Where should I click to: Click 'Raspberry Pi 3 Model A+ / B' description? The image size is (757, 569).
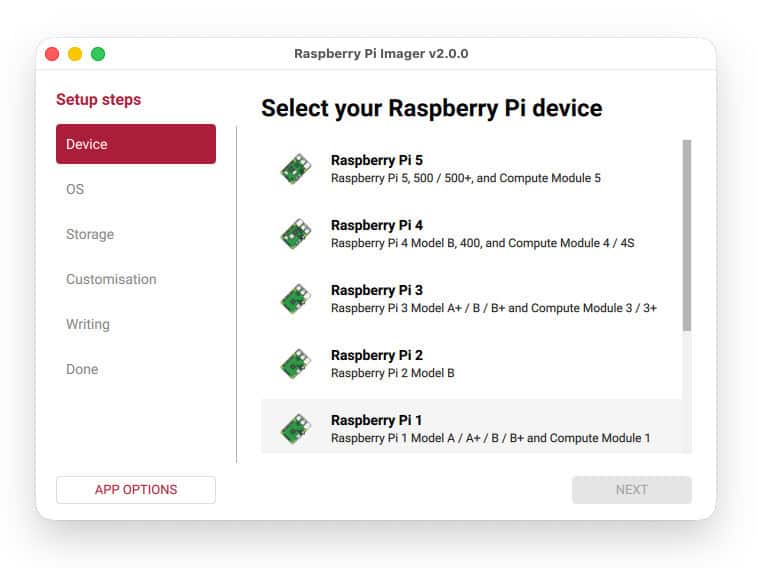pyautogui.click(x=493, y=308)
